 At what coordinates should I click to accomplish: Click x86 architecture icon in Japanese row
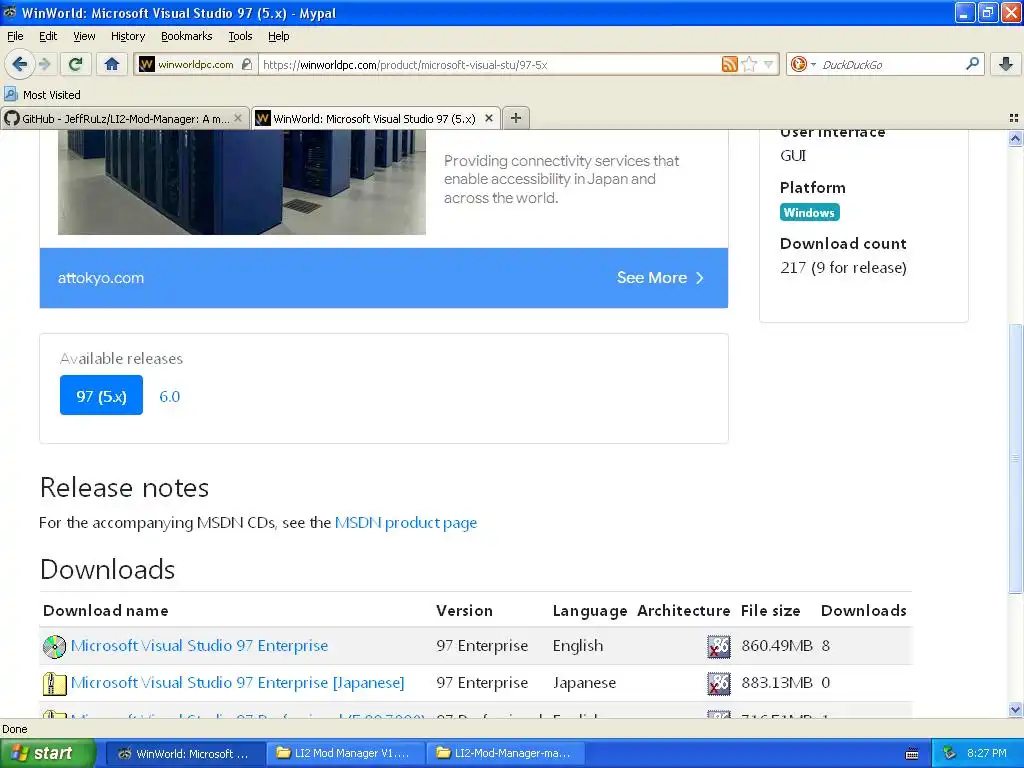click(718, 684)
